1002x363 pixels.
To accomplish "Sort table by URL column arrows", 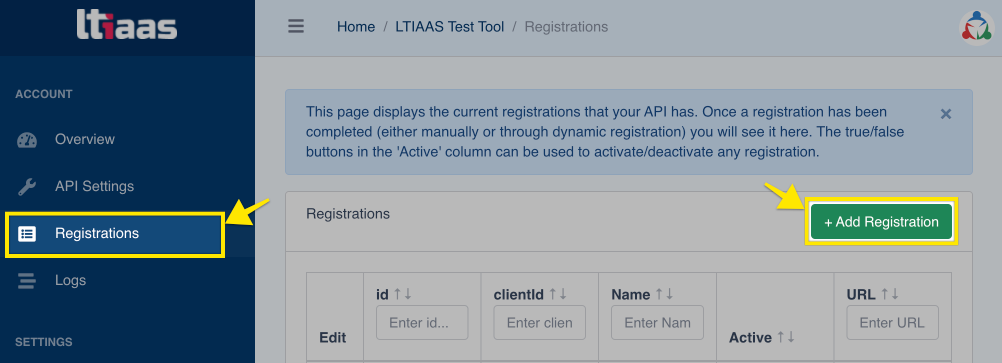I will [890, 294].
